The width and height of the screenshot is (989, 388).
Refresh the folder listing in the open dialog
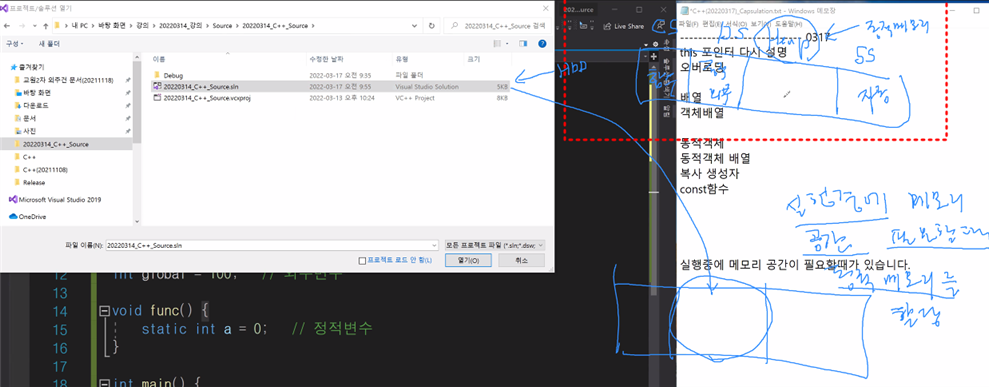(431, 26)
